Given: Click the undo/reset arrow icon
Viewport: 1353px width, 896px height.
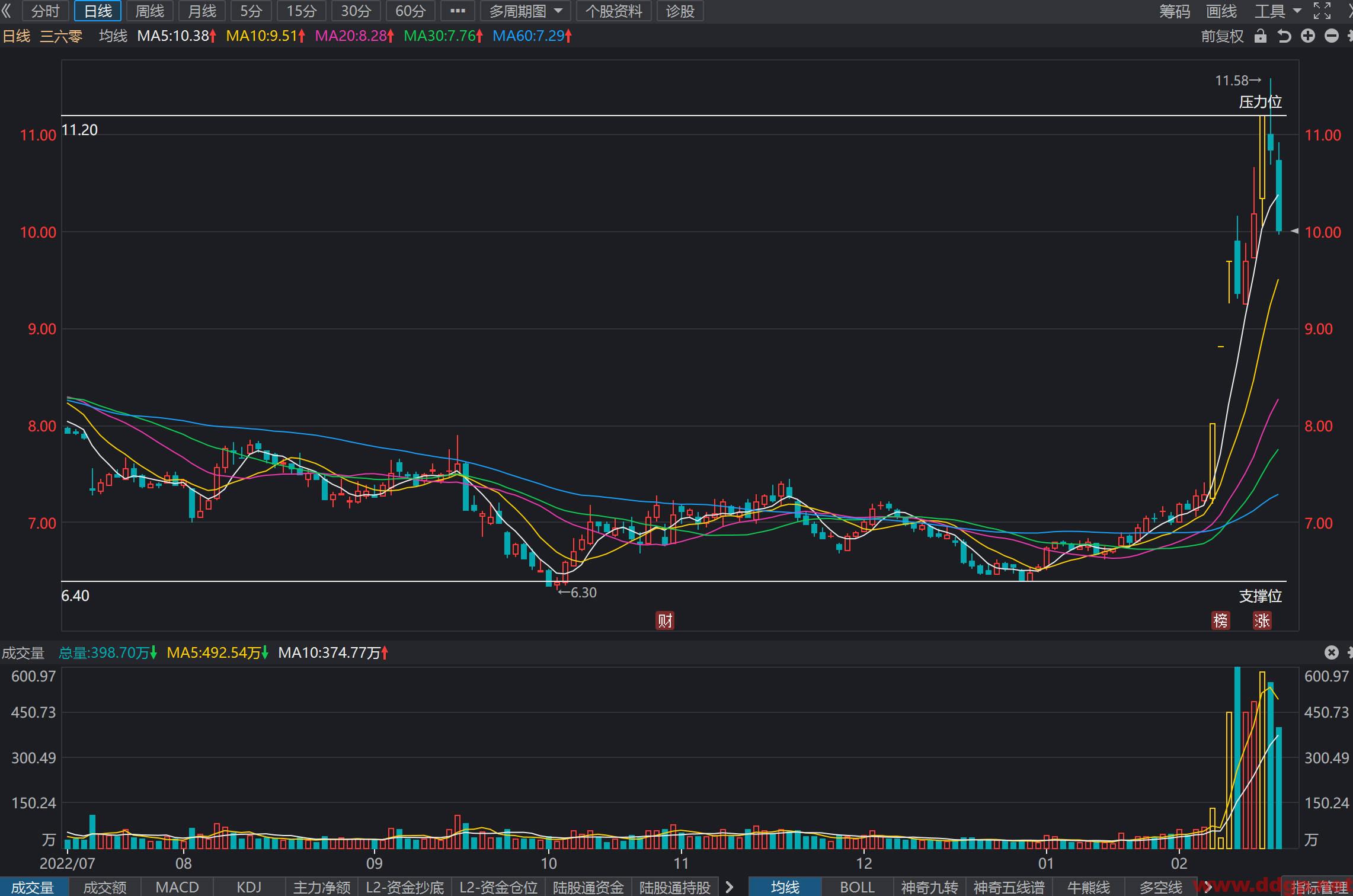Looking at the screenshot, I should pos(1284,36).
